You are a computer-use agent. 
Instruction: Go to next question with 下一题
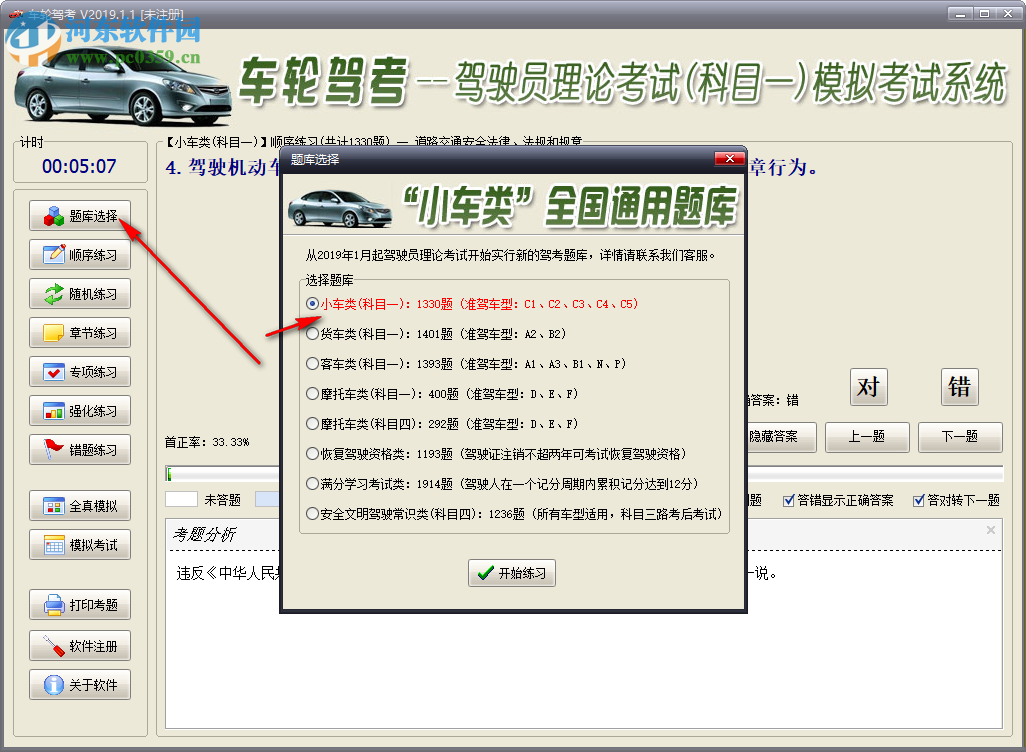coord(958,437)
